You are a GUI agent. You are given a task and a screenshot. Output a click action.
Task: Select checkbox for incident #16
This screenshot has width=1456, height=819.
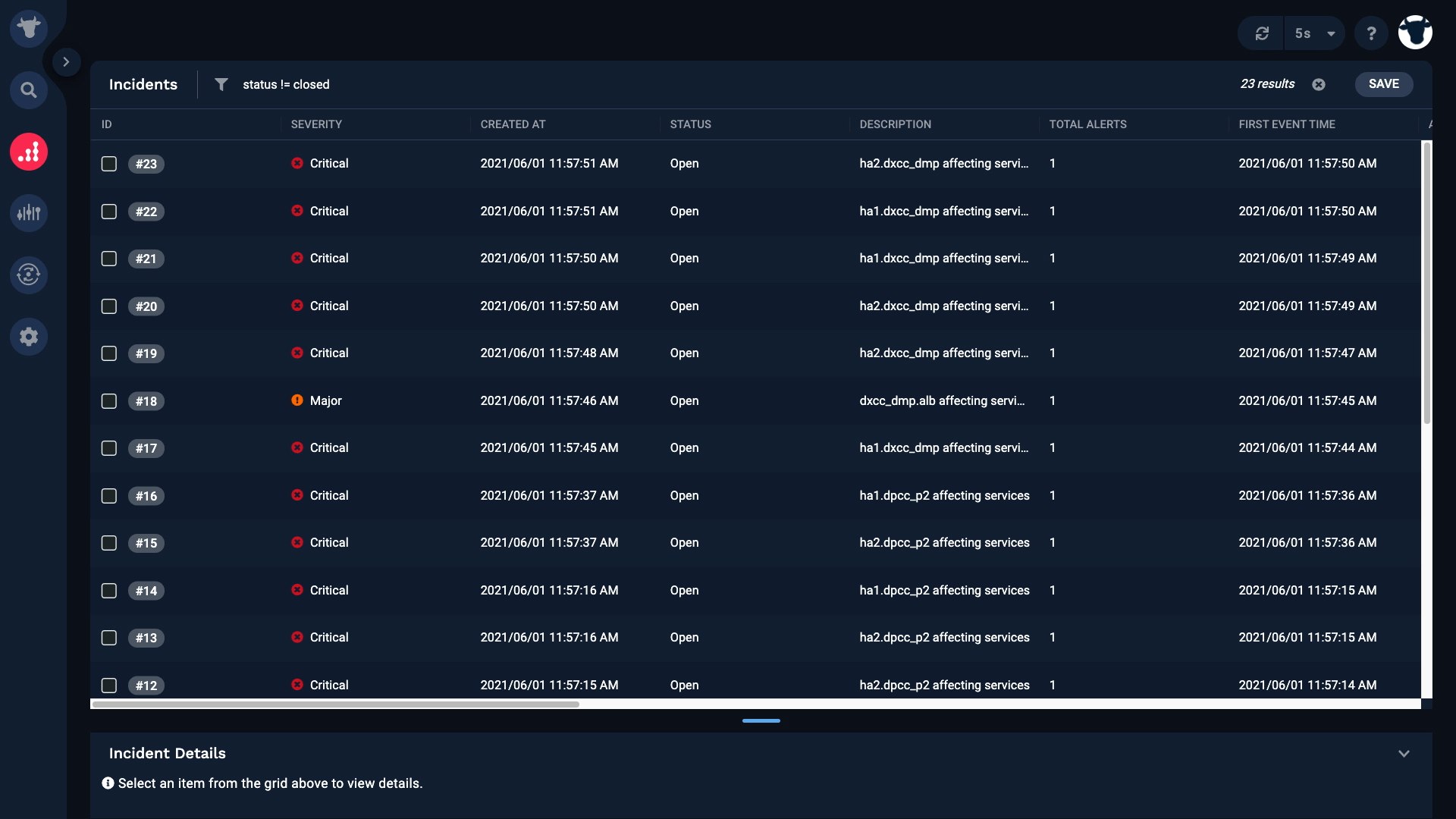(109, 496)
